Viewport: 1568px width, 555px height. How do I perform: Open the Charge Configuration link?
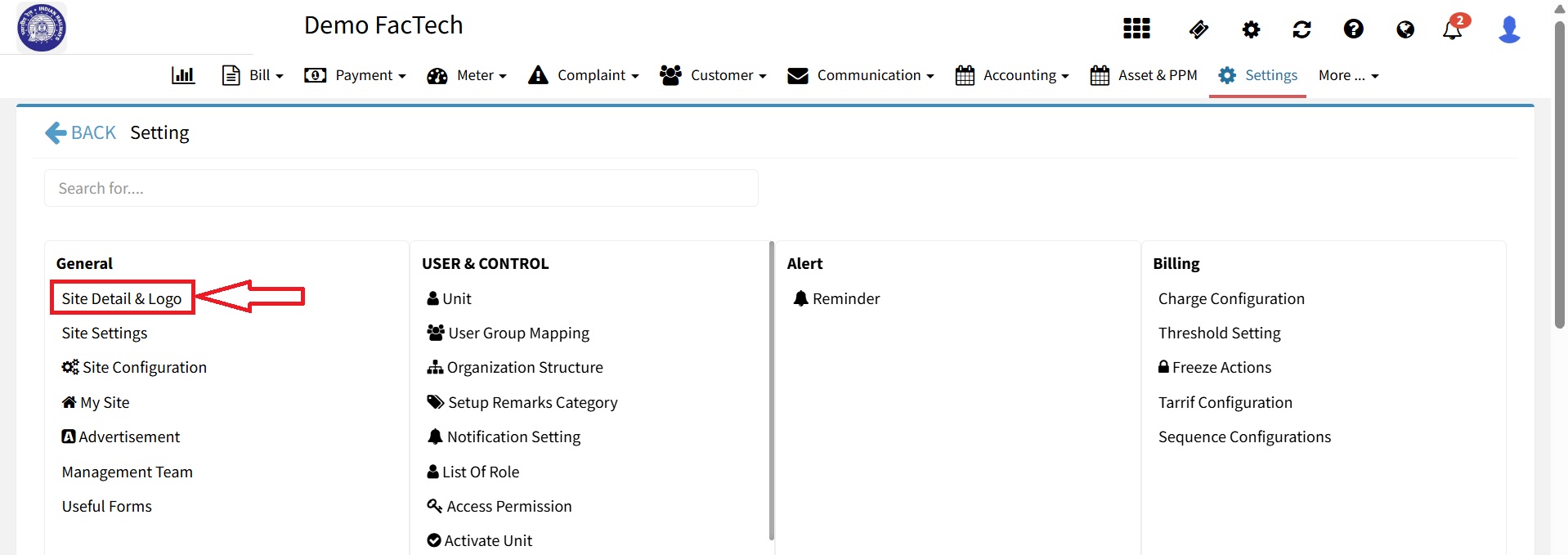(x=1230, y=298)
